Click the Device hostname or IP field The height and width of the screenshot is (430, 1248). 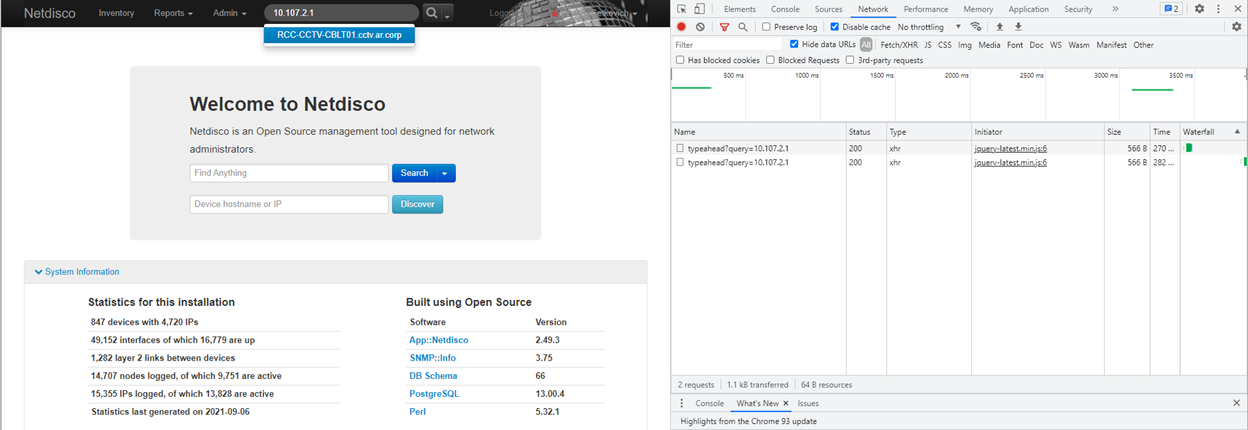289,204
